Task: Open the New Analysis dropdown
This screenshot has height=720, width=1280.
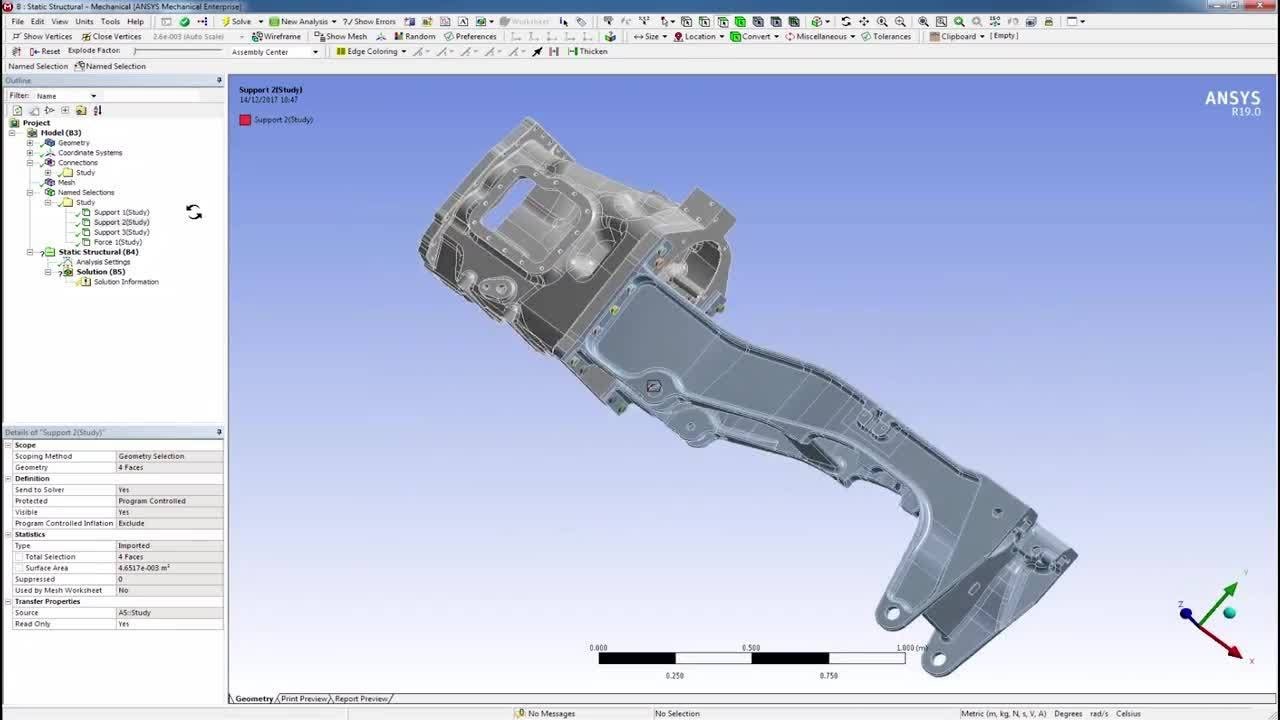Action: coord(303,21)
